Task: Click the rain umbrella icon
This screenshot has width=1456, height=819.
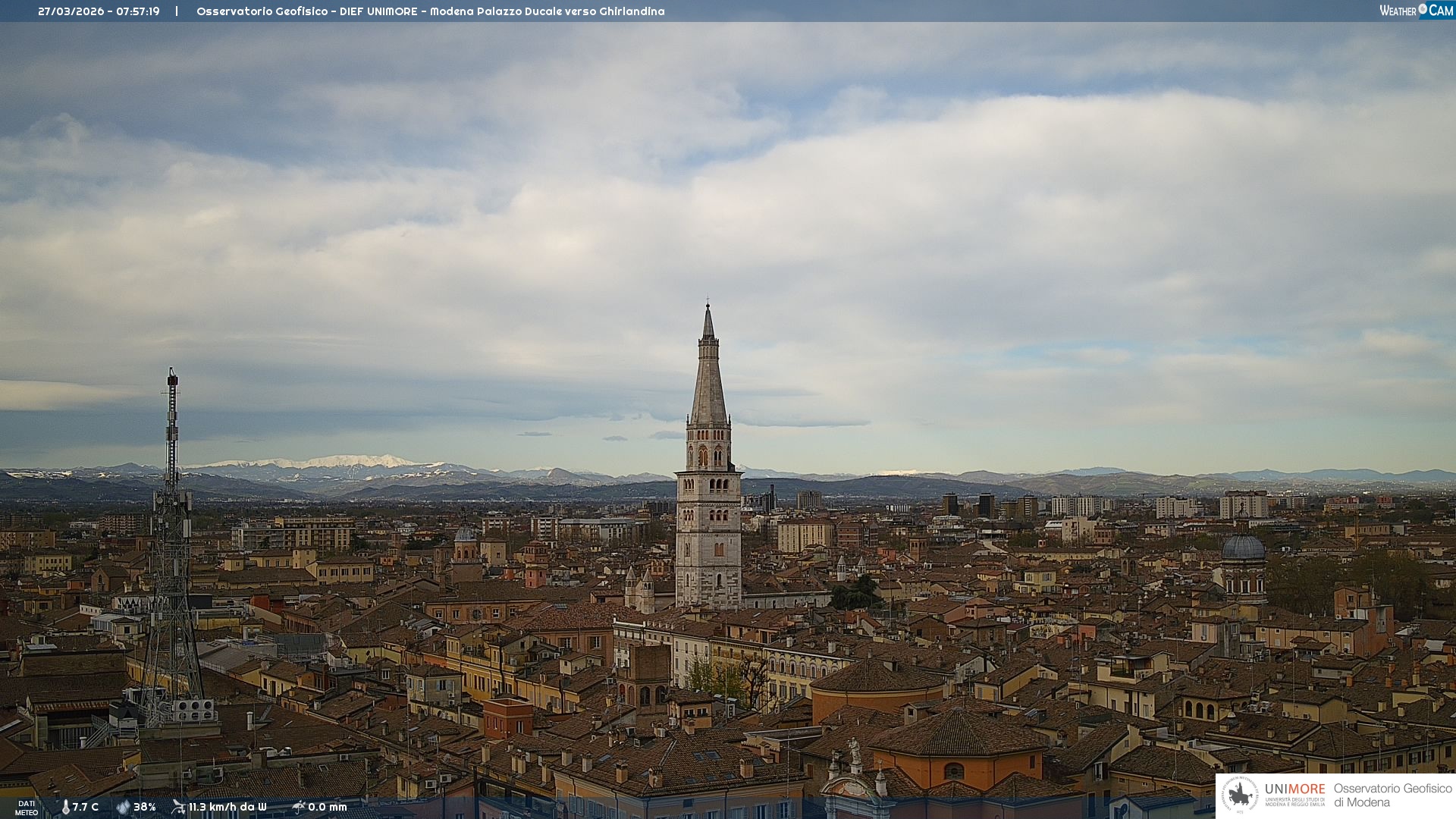Action: click(298, 807)
